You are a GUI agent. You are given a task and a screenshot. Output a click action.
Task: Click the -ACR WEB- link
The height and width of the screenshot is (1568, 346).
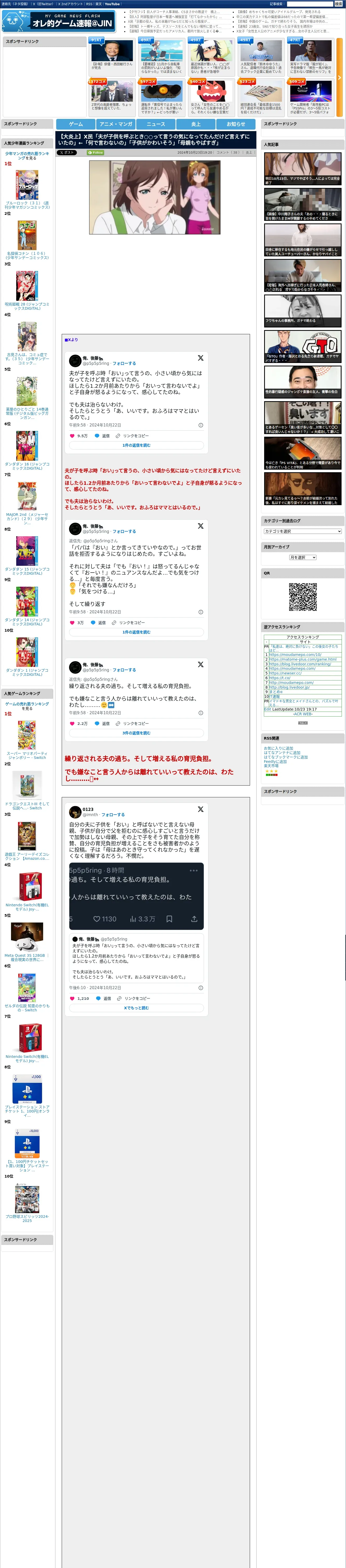coord(303,714)
